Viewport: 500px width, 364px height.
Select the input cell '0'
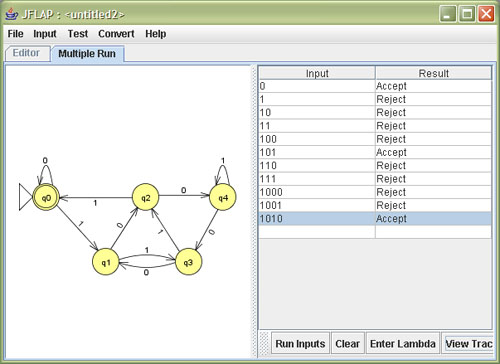click(x=317, y=86)
